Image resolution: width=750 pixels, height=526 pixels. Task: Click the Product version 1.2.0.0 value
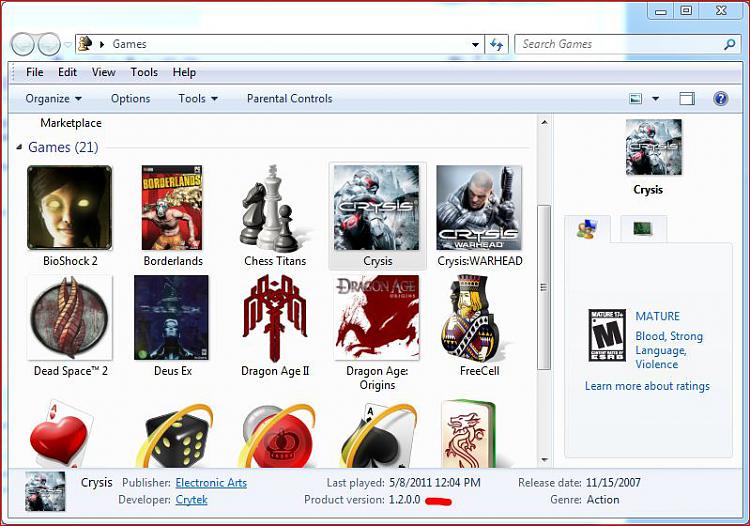tap(404, 500)
